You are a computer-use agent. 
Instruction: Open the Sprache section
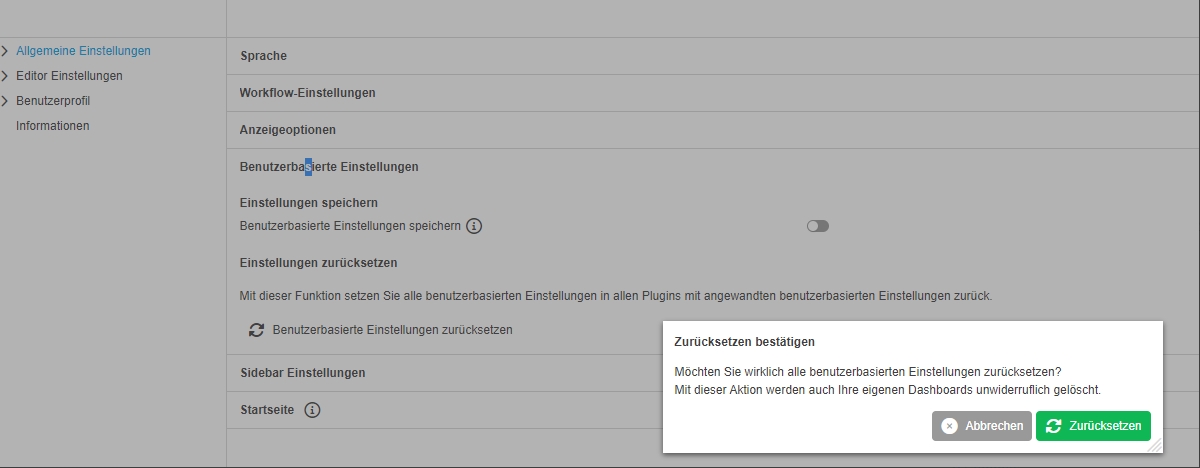click(x=264, y=56)
